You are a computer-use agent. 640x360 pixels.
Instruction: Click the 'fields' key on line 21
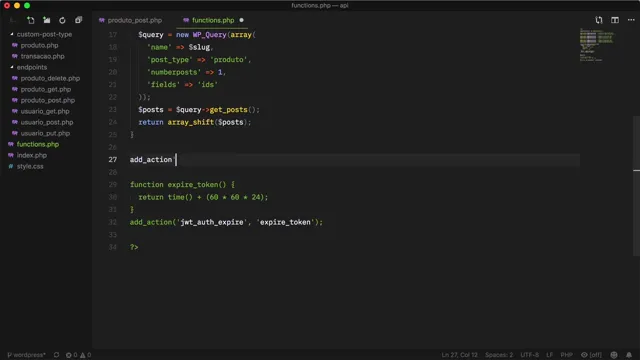click(163, 84)
